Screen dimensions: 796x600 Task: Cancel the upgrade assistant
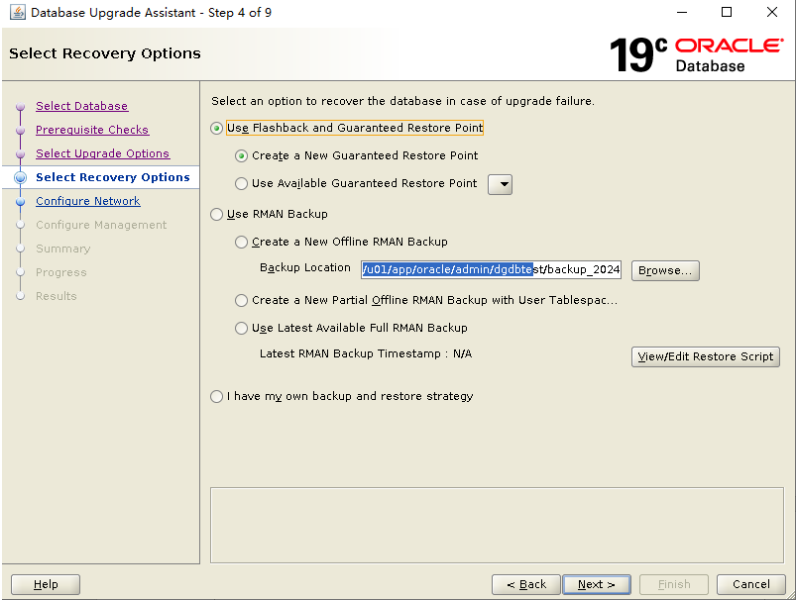(751, 584)
